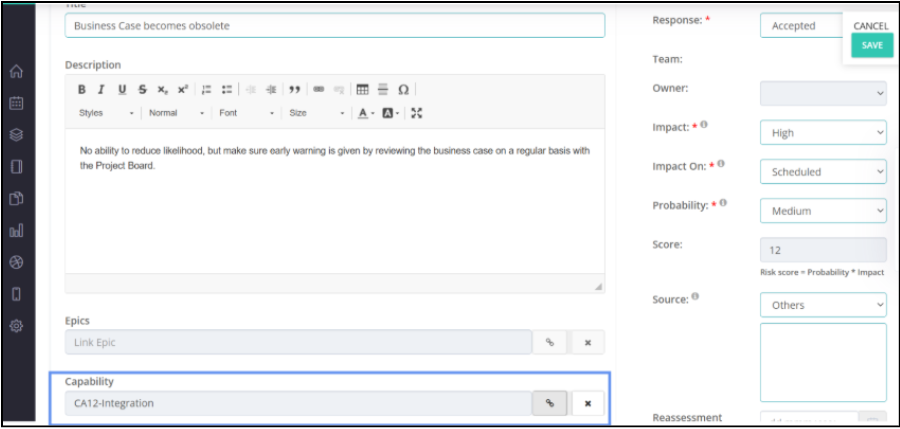Screen dimensions: 900x429
Task: Open the layers stack icon in sidebar
Action: click(x=17, y=135)
